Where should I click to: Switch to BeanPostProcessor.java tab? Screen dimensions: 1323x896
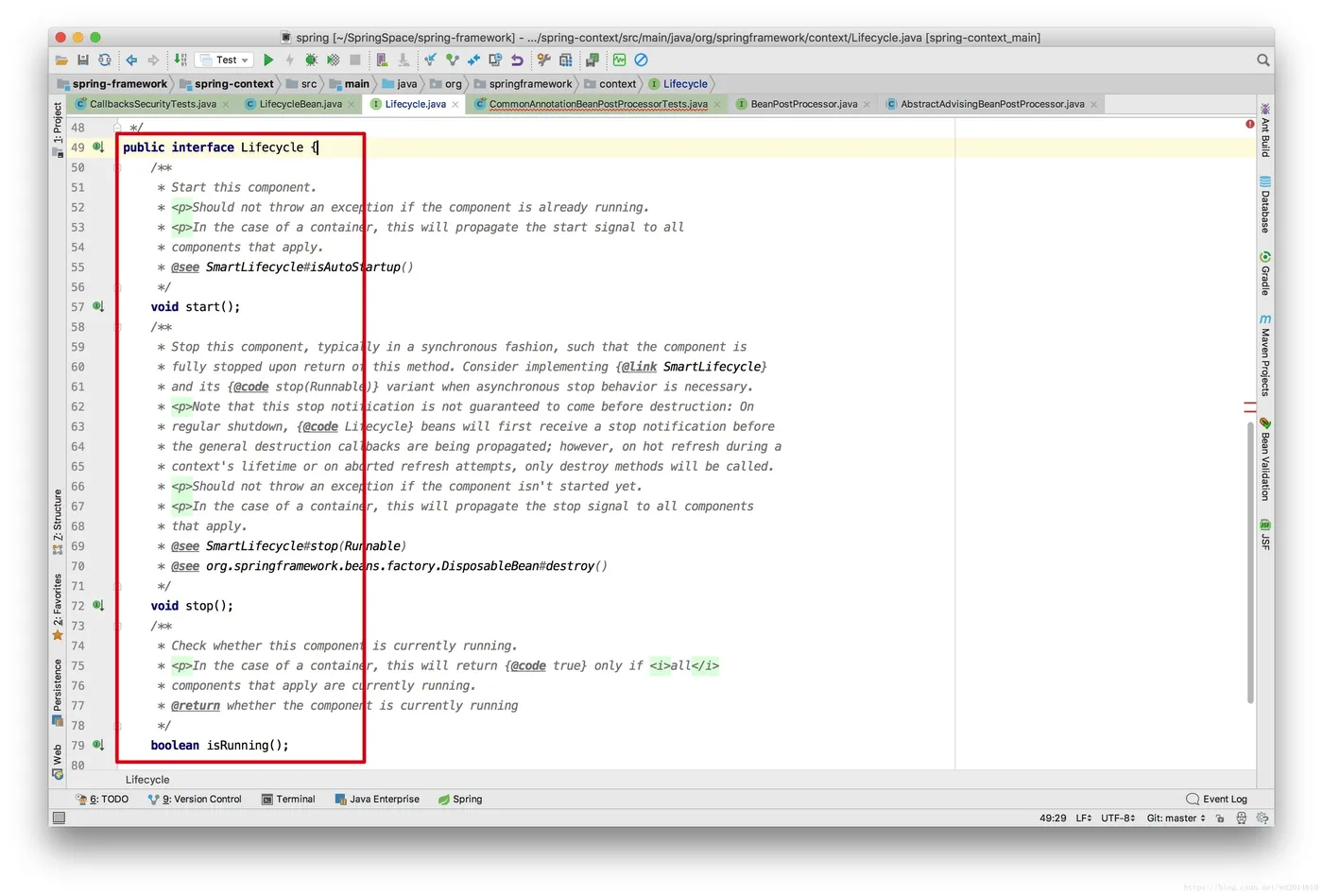click(803, 104)
